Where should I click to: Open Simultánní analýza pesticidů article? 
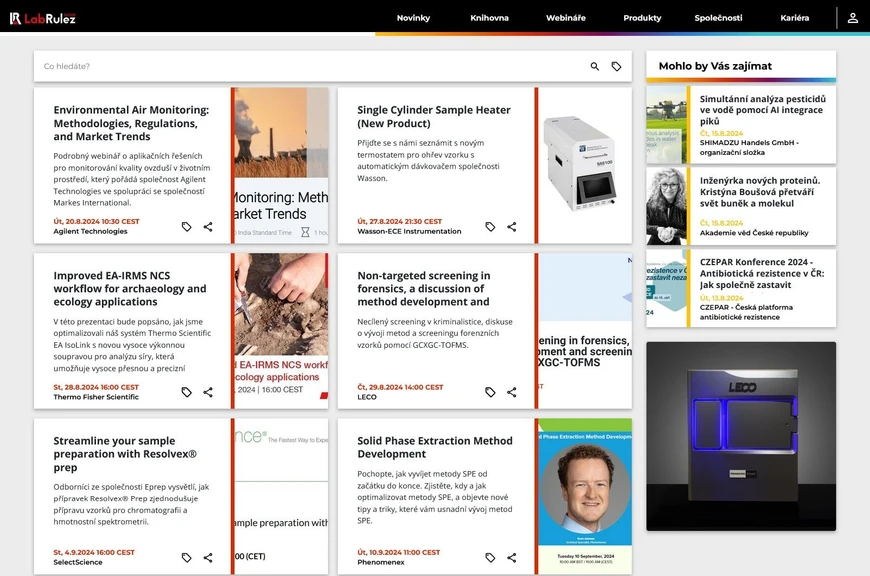[x=762, y=110]
